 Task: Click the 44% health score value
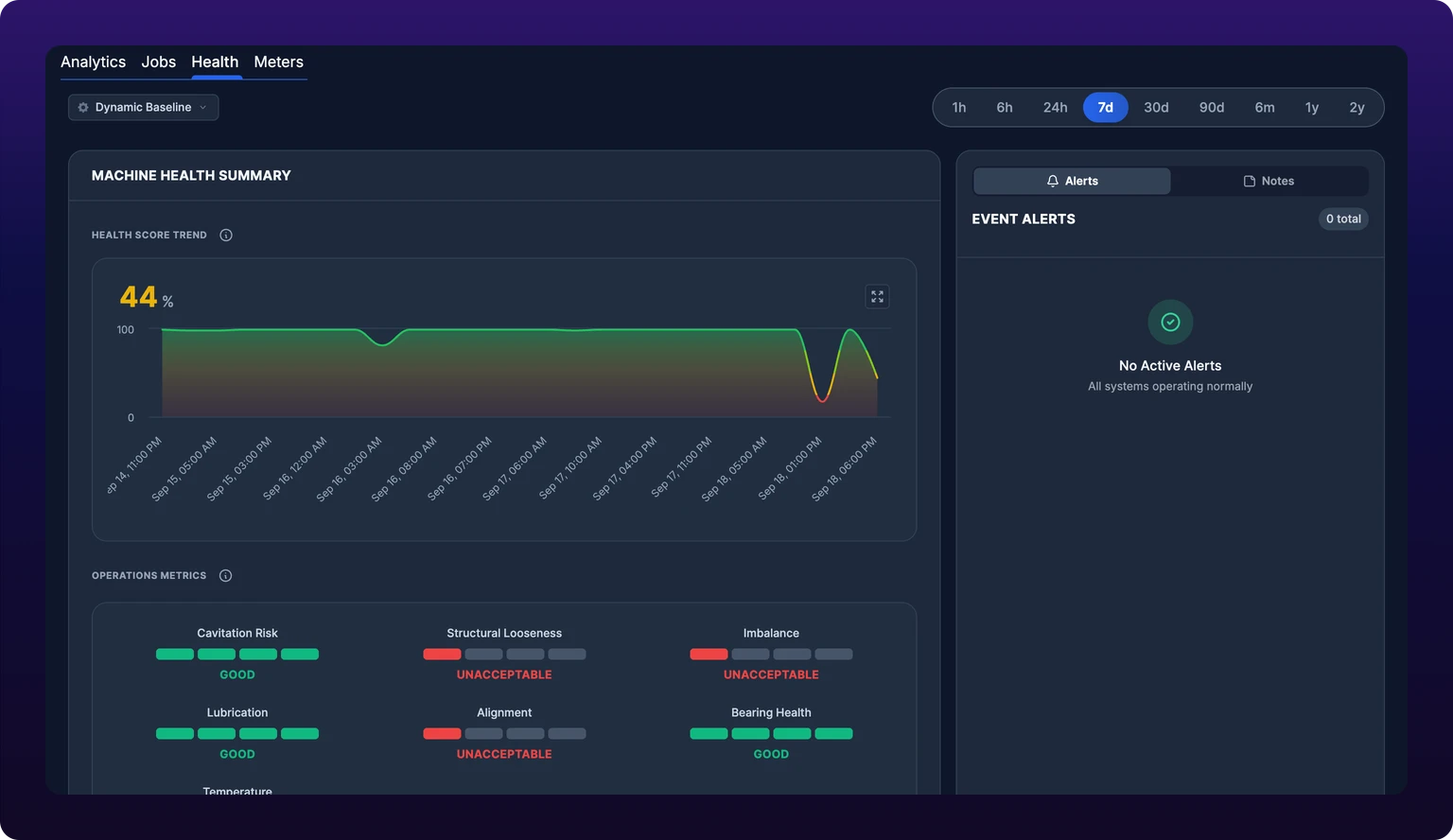[146, 297]
